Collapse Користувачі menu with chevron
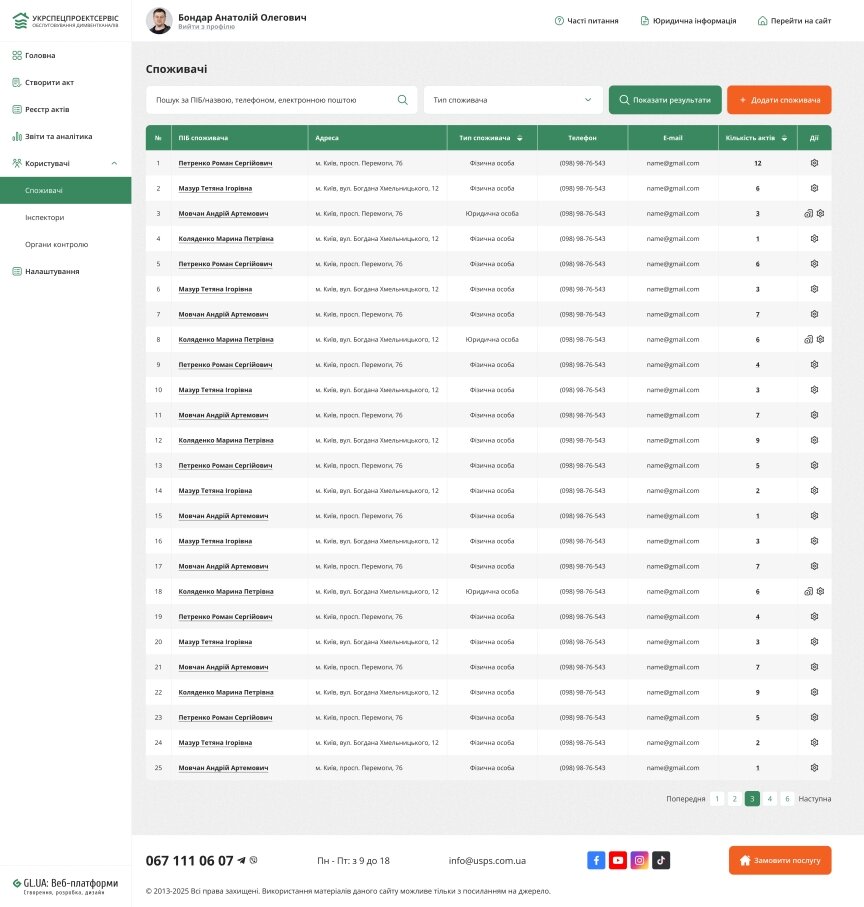 pyautogui.click(x=114, y=163)
